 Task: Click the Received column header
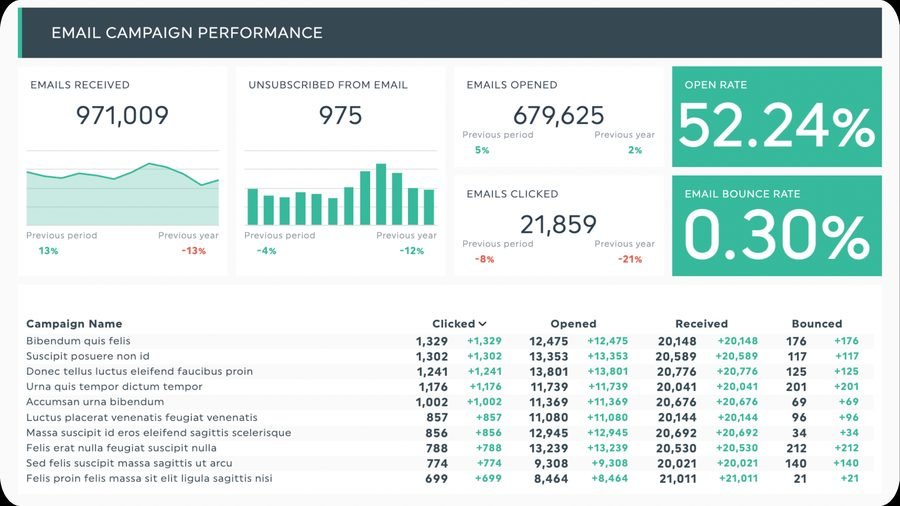(701, 324)
